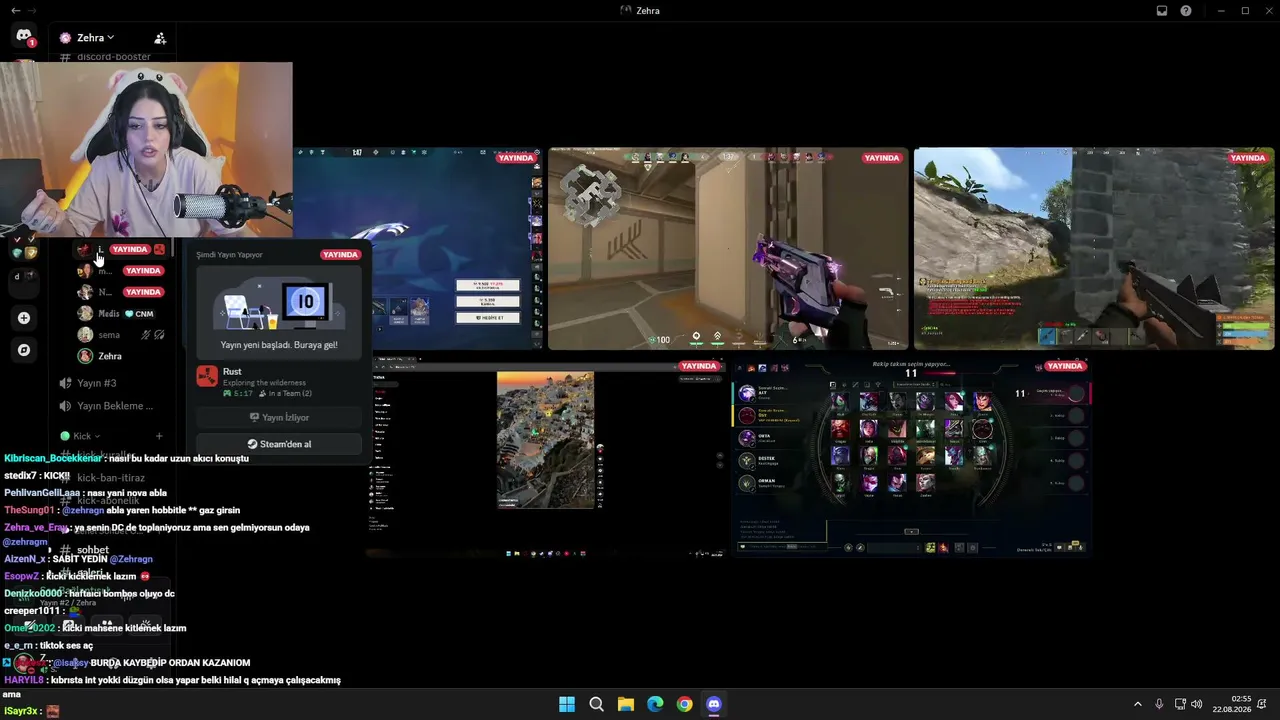Click the Discord icon on the taskbar

(x=714, y=704)
